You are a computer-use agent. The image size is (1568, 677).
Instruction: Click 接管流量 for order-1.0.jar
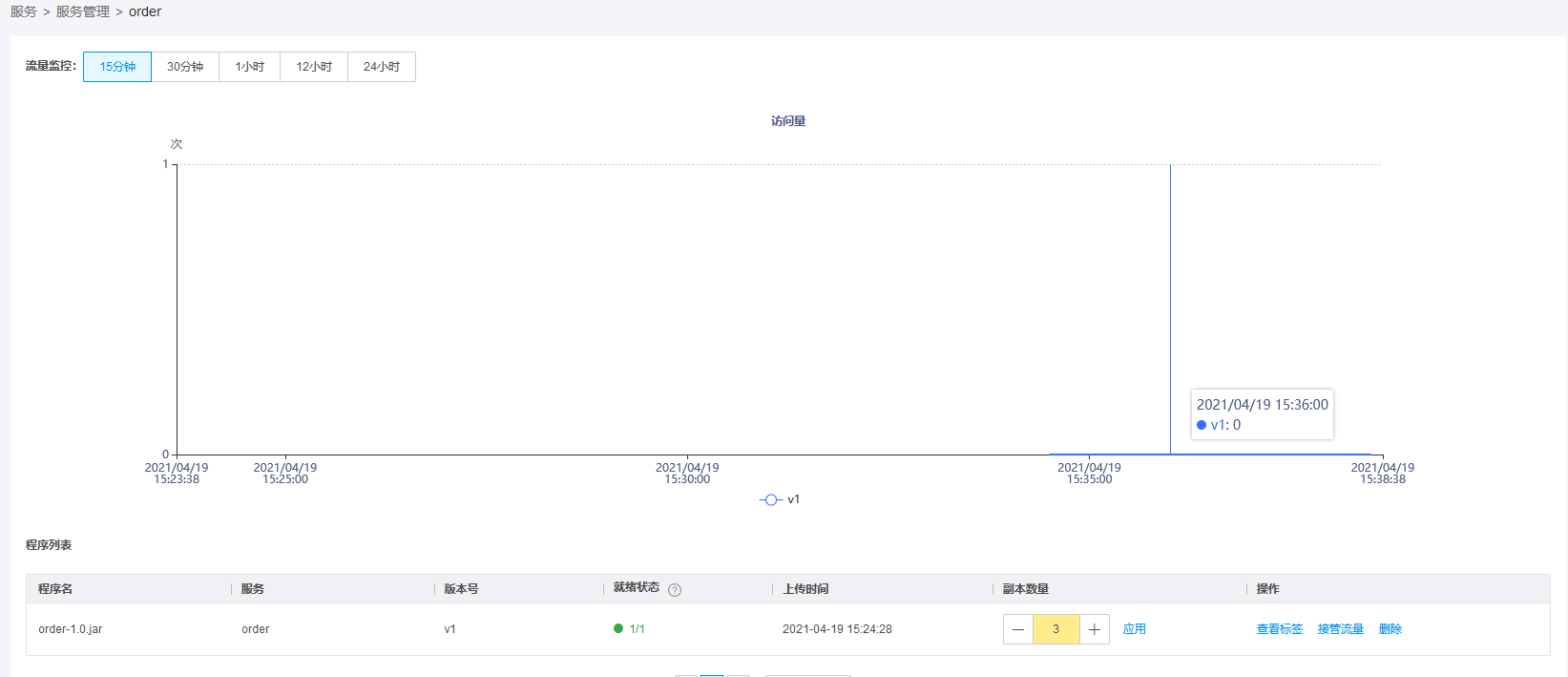1341,629
